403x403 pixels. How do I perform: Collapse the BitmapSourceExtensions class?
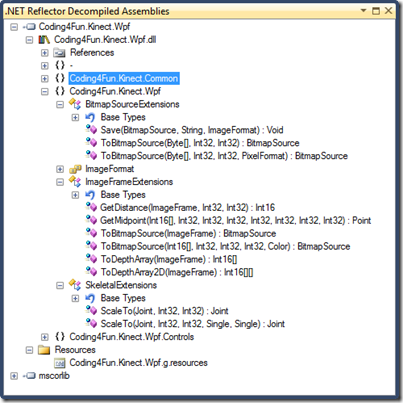click(60, 105)
